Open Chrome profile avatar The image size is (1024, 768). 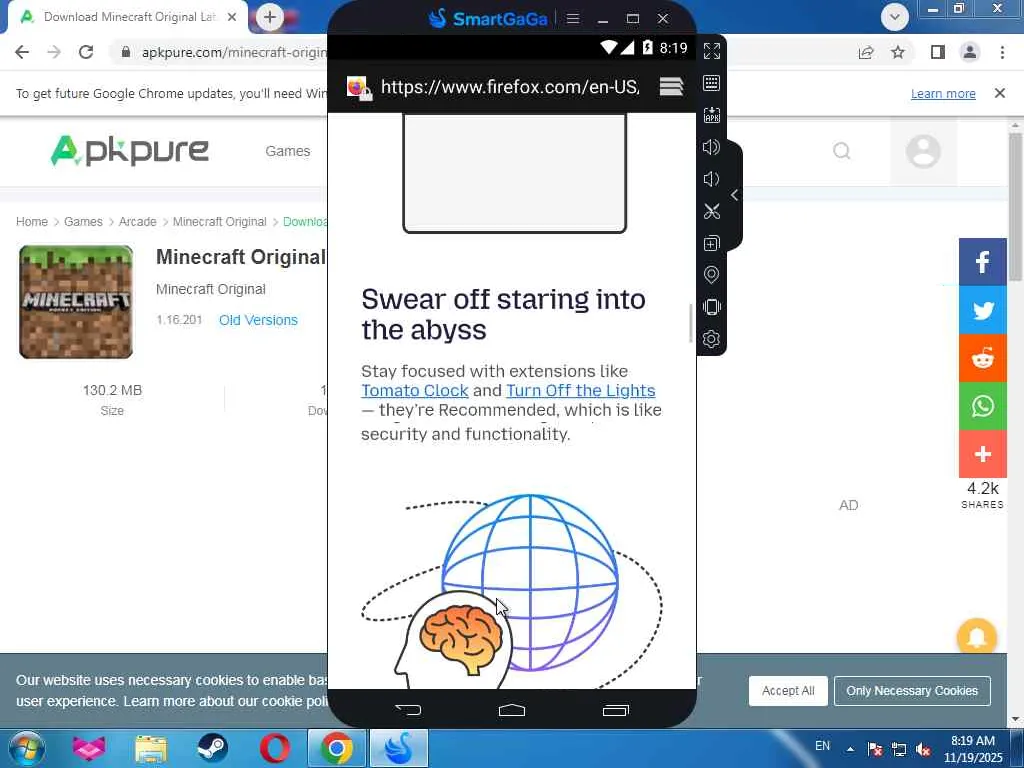coord(970,52)
